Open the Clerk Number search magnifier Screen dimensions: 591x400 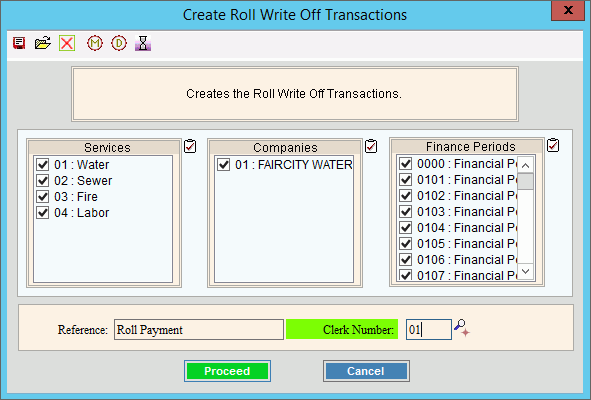[462, 328]
